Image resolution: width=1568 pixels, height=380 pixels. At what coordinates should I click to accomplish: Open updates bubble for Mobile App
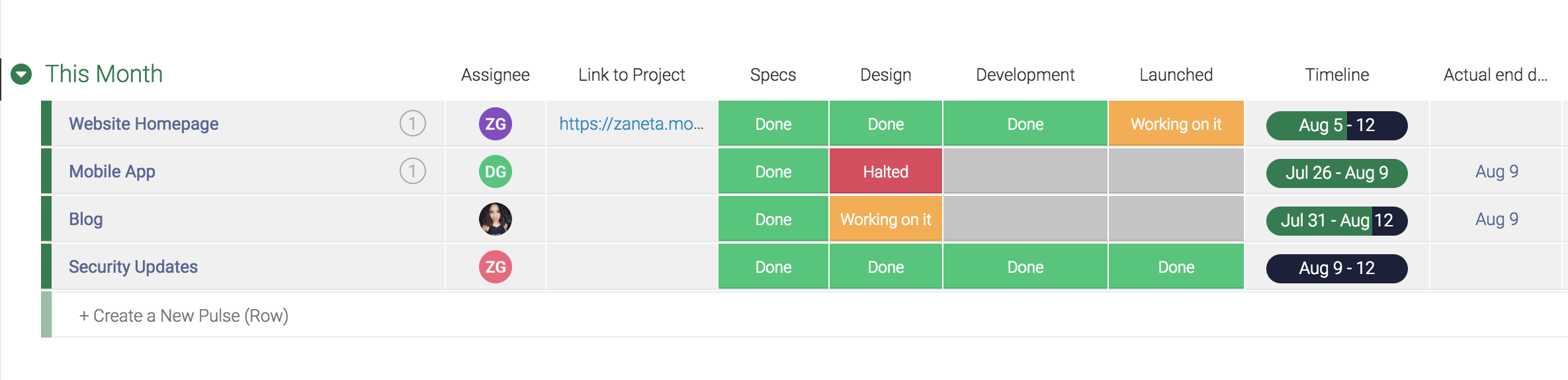coord(412,171)
